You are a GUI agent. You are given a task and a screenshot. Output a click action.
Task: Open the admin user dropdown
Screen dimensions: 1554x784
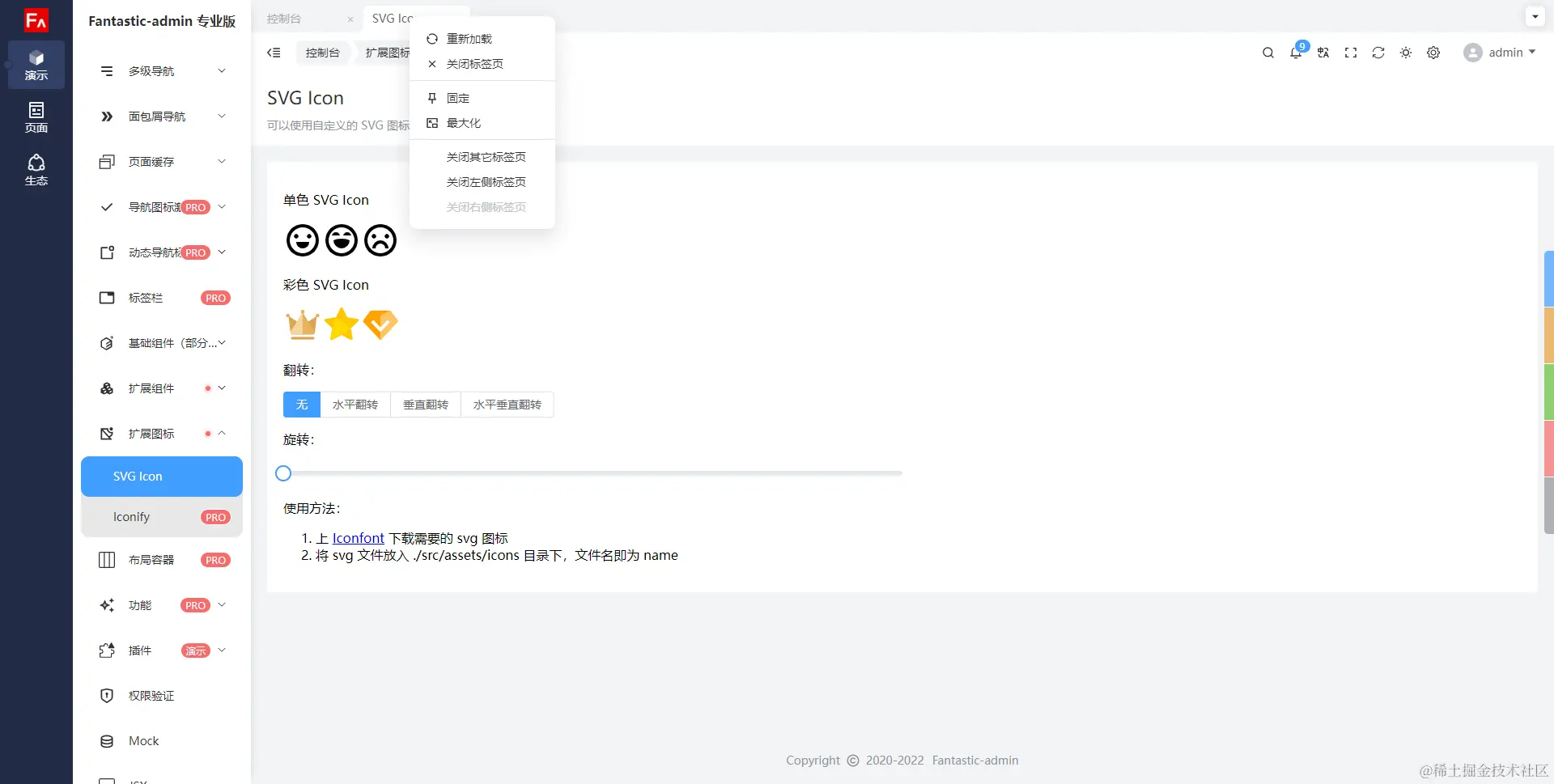click(x=1500, y=53)
